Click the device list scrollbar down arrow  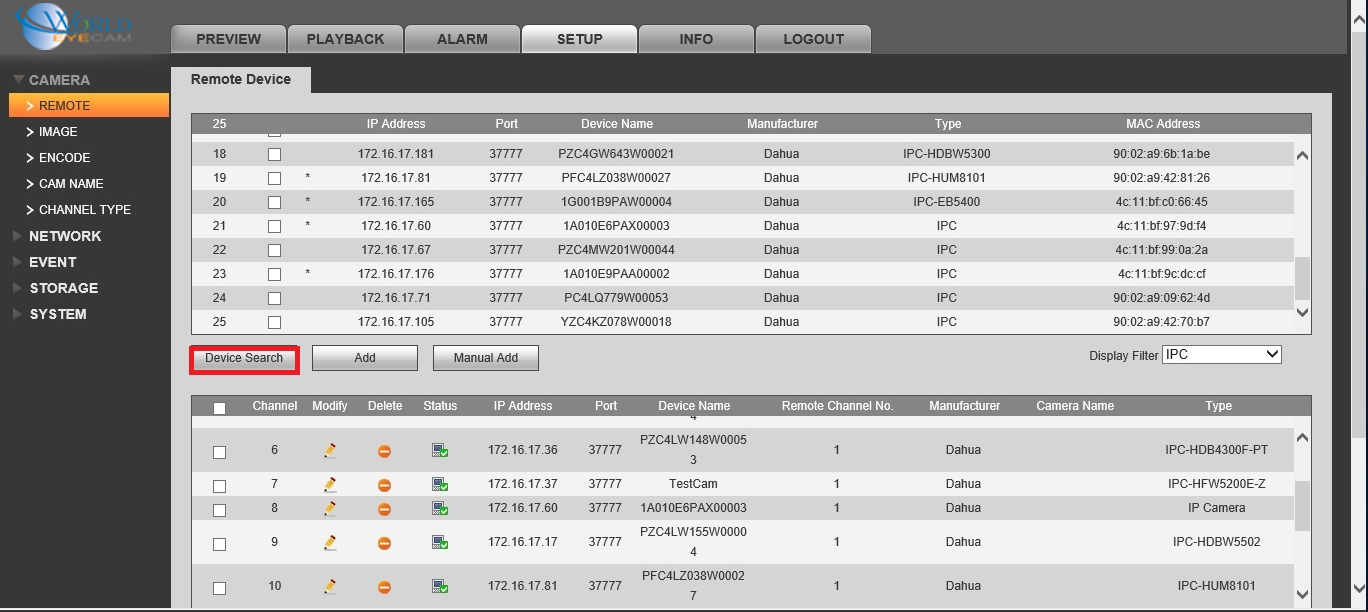[1301, 312]
